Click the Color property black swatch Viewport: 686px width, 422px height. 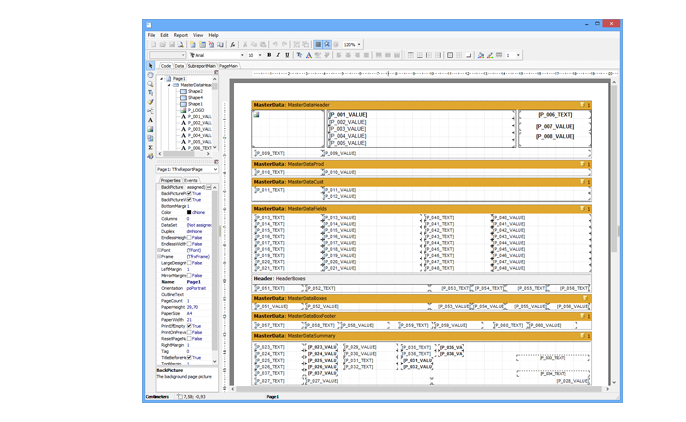189,212
